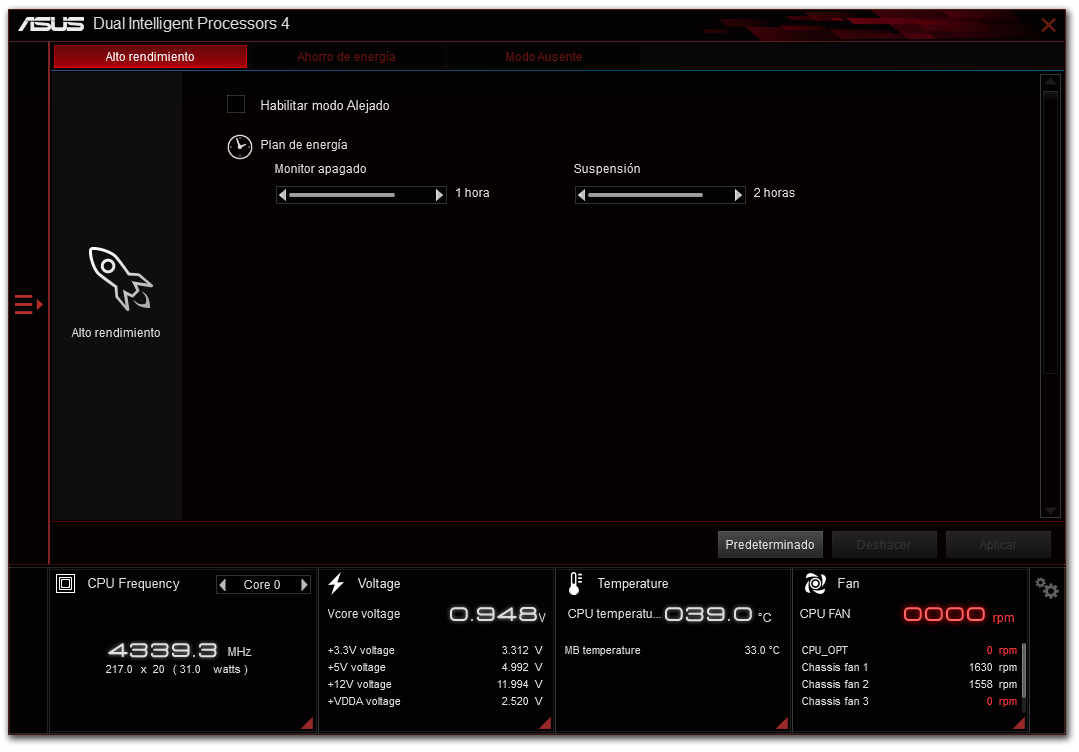Click the Chassis fan 2 row
Viewport: 1079px width, 752px height.
coord(909,685)
